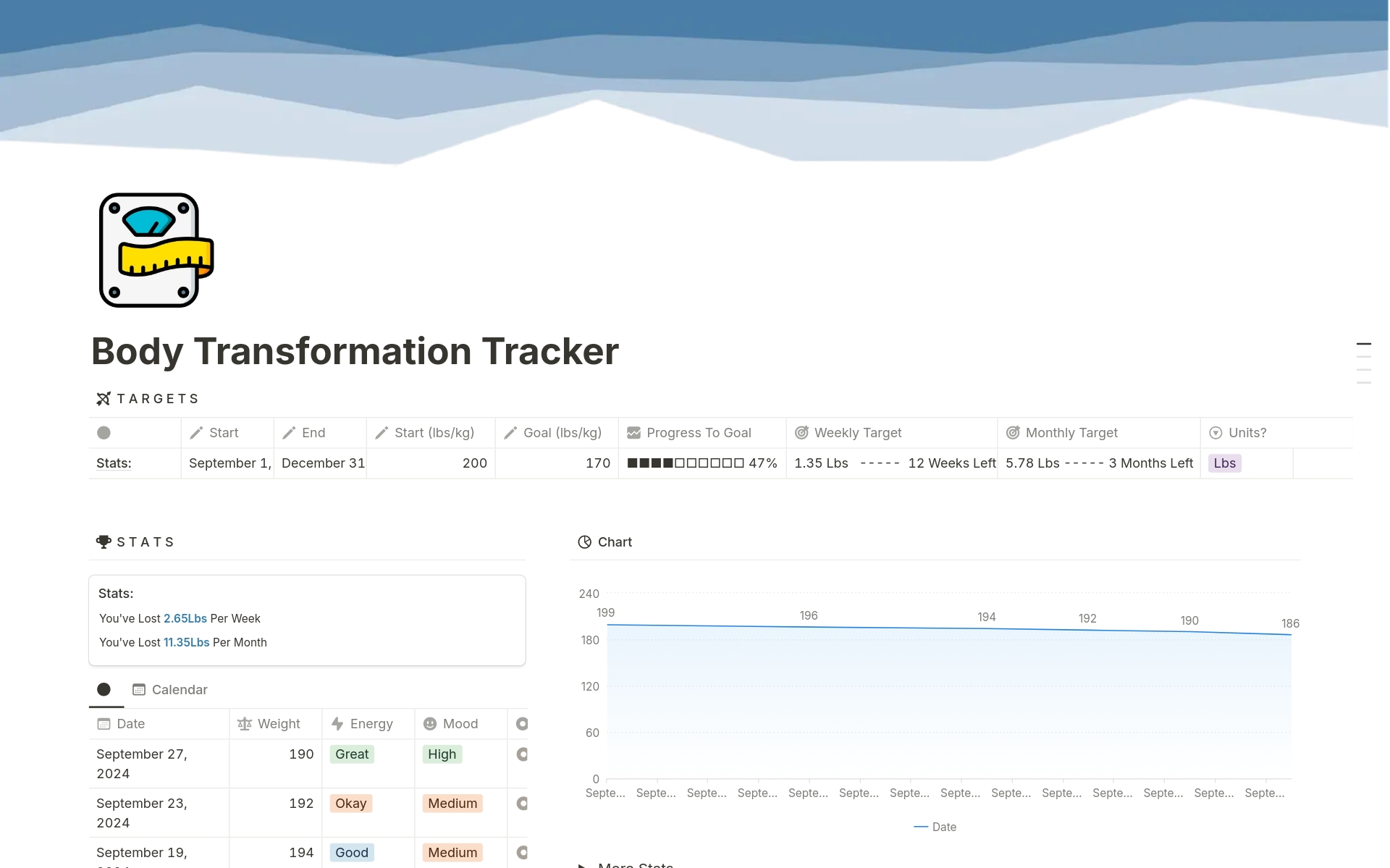
Task: Click the Body Transformation Tracker scale page icon
Action: tap(155, 250)
